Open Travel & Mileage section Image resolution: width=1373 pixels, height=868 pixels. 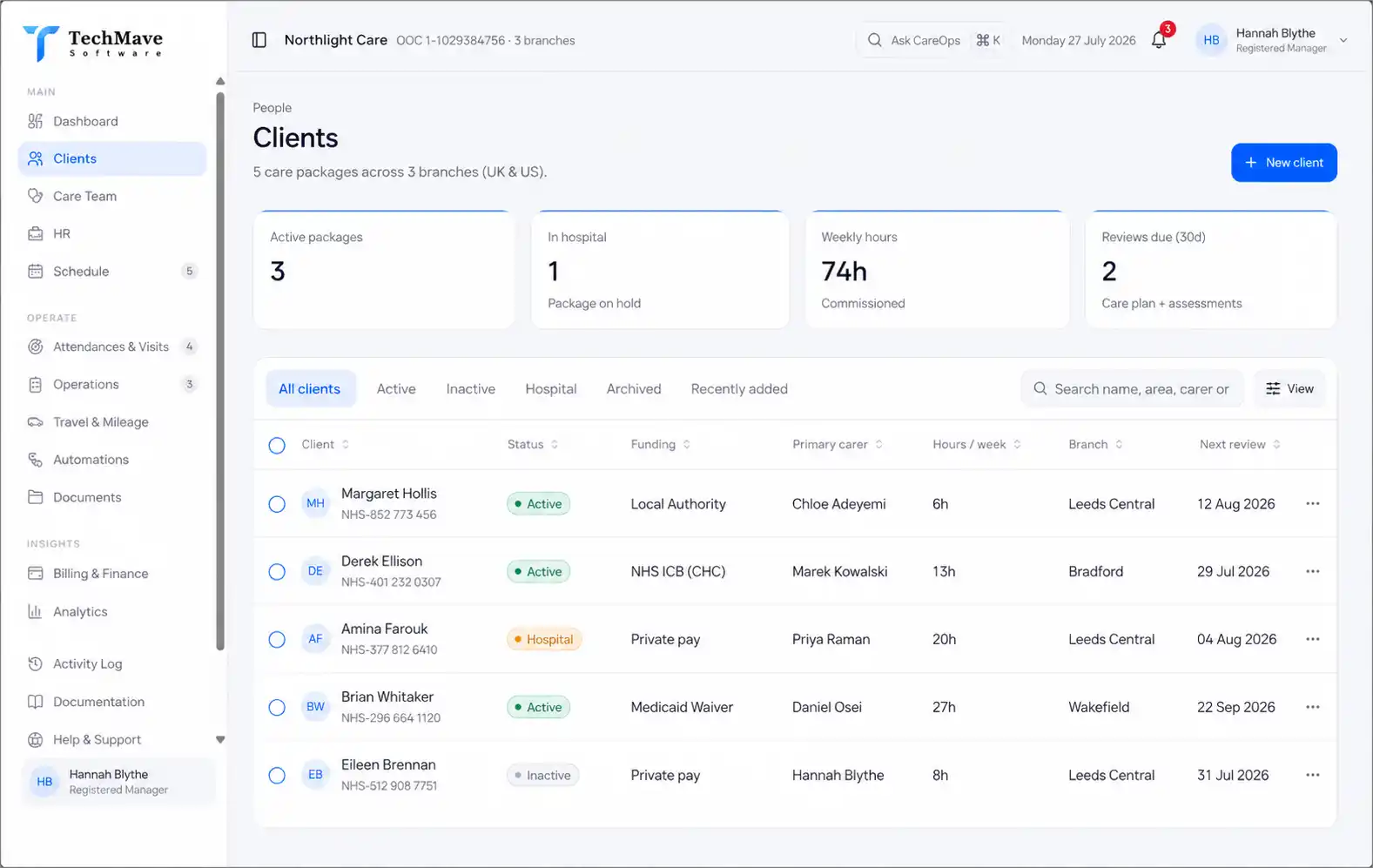tap(111, 421)
